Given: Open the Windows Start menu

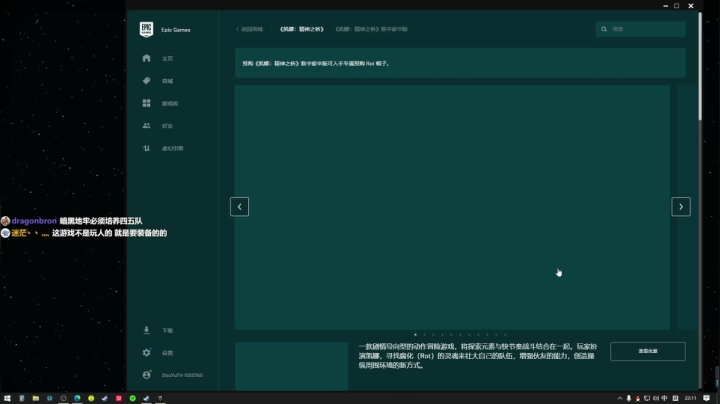Looking at the screenshot, I should (7, 398).
